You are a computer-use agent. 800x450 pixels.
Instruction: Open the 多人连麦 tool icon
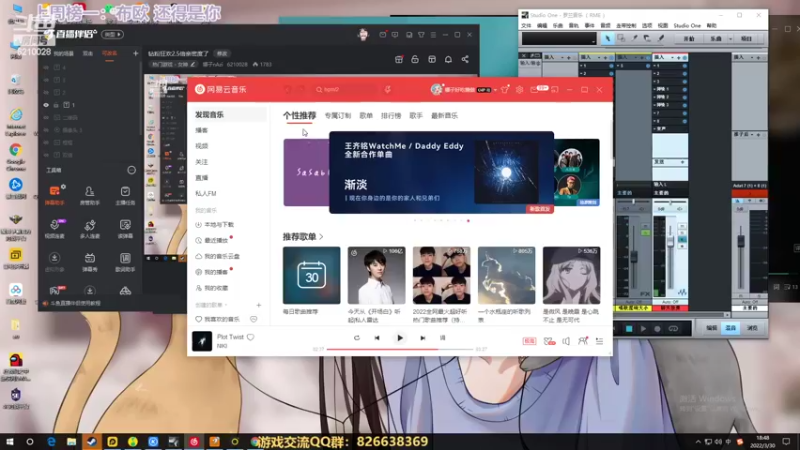pos(90,229)
